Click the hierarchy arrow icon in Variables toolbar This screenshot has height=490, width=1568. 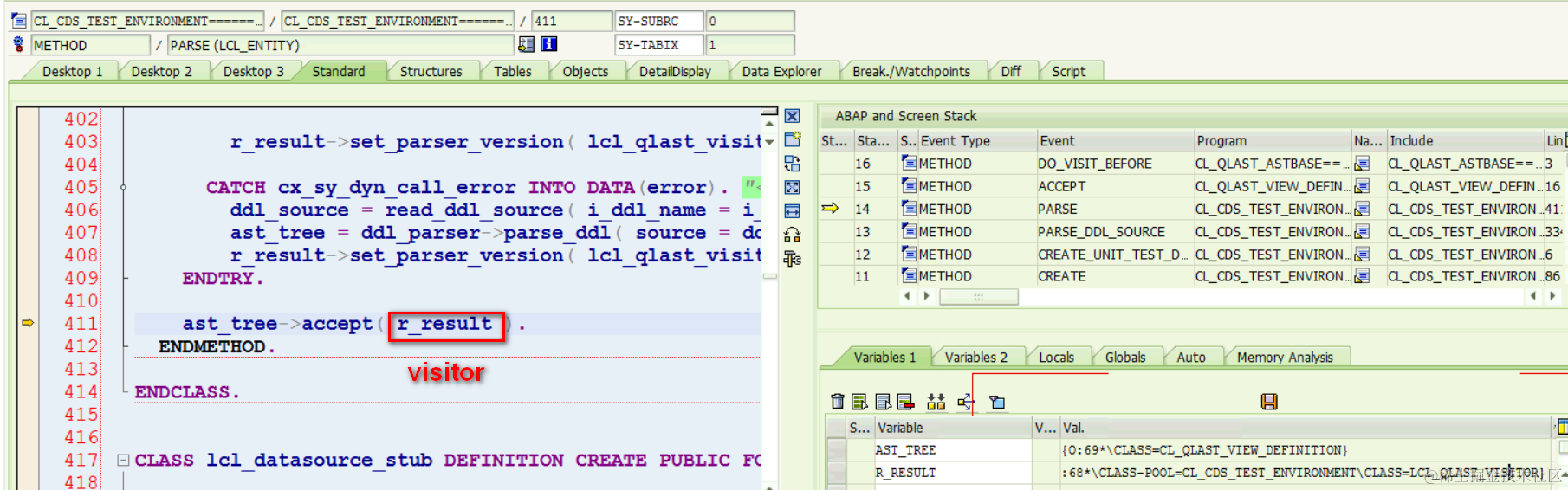point(966,402)
